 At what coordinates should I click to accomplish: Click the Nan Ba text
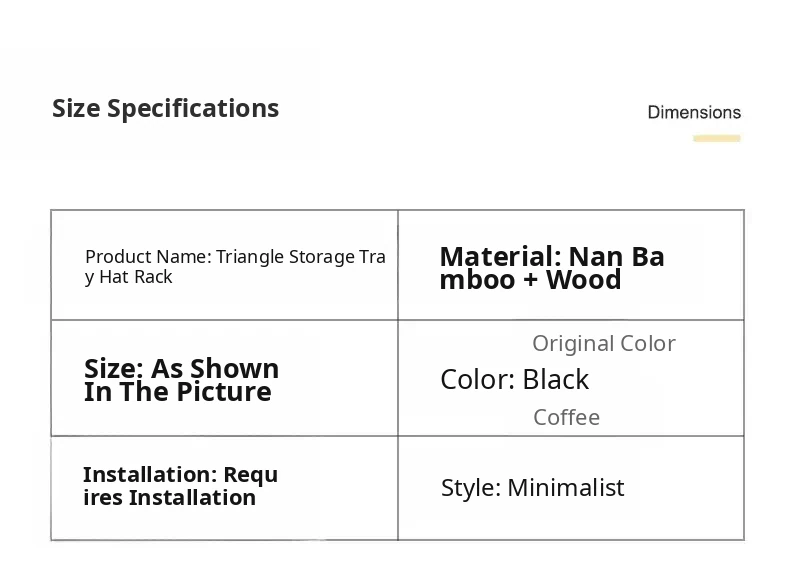616,257
